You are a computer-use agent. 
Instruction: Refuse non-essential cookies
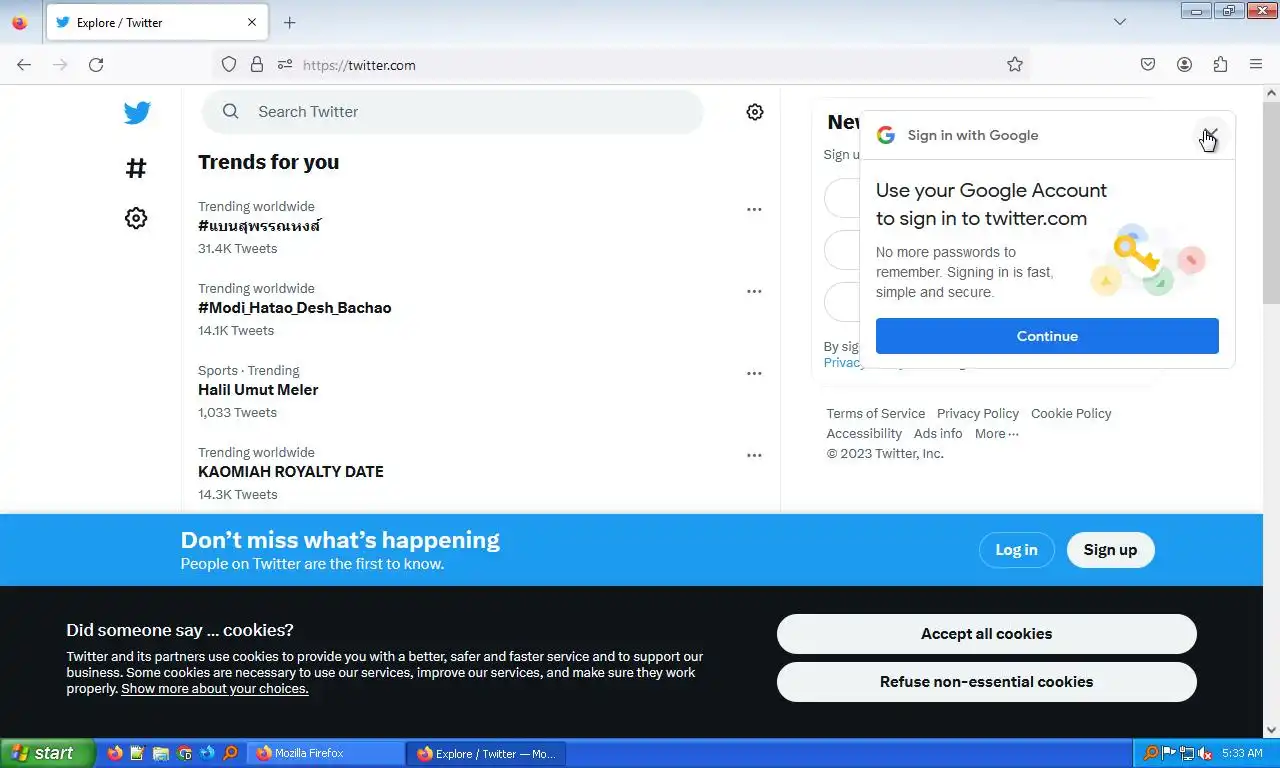986,682
